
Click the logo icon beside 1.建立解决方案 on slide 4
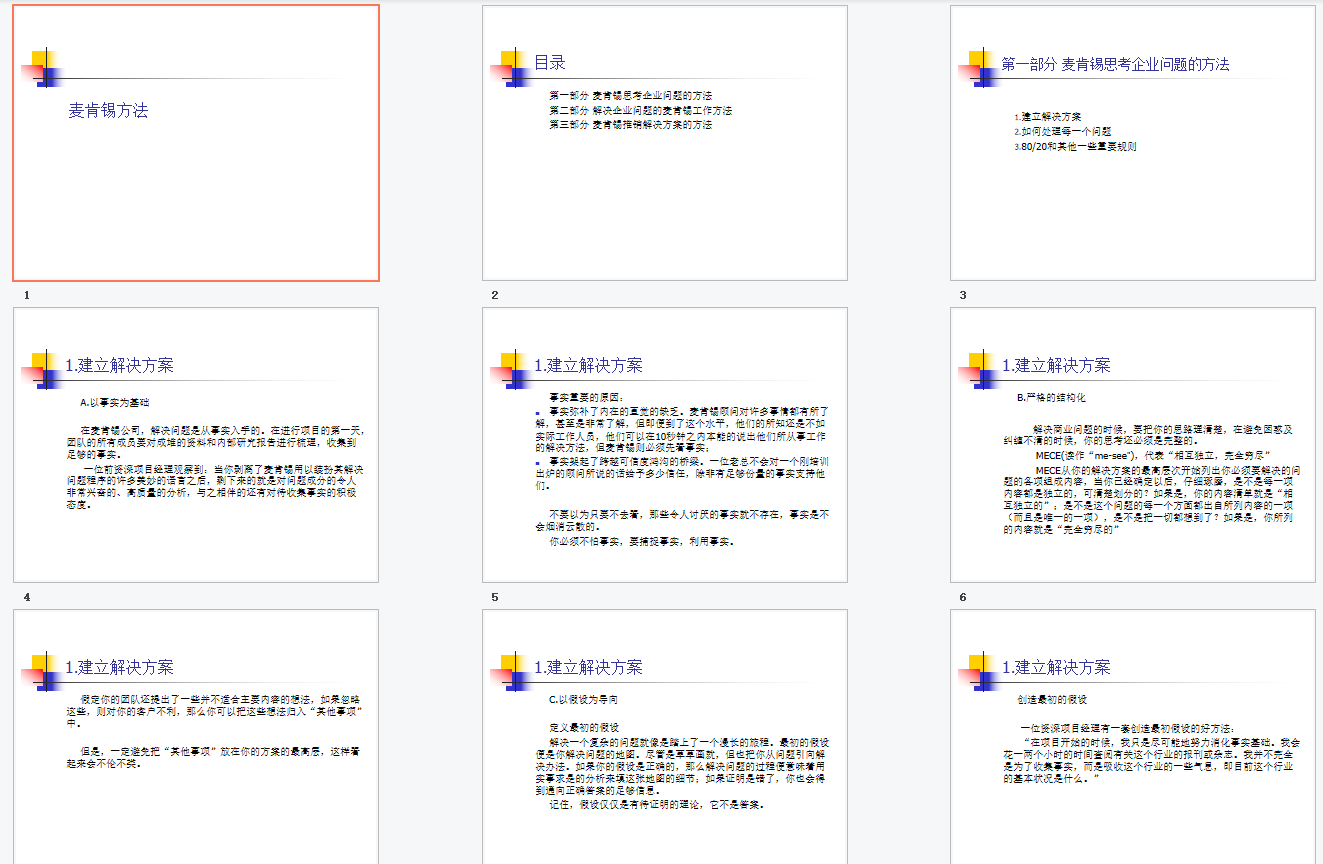pyautogui.click(x=45, y=370)
